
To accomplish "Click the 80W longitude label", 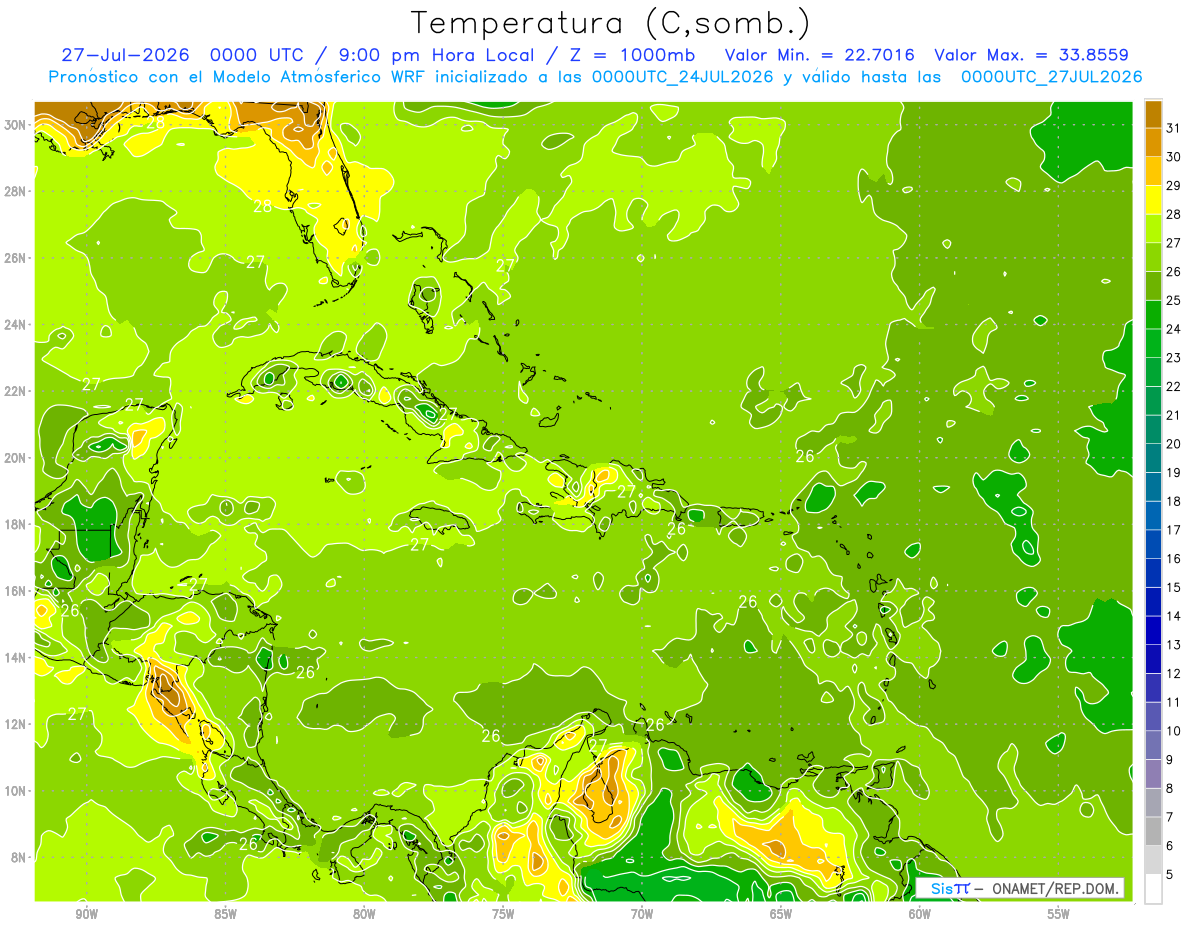I will 364,915.
